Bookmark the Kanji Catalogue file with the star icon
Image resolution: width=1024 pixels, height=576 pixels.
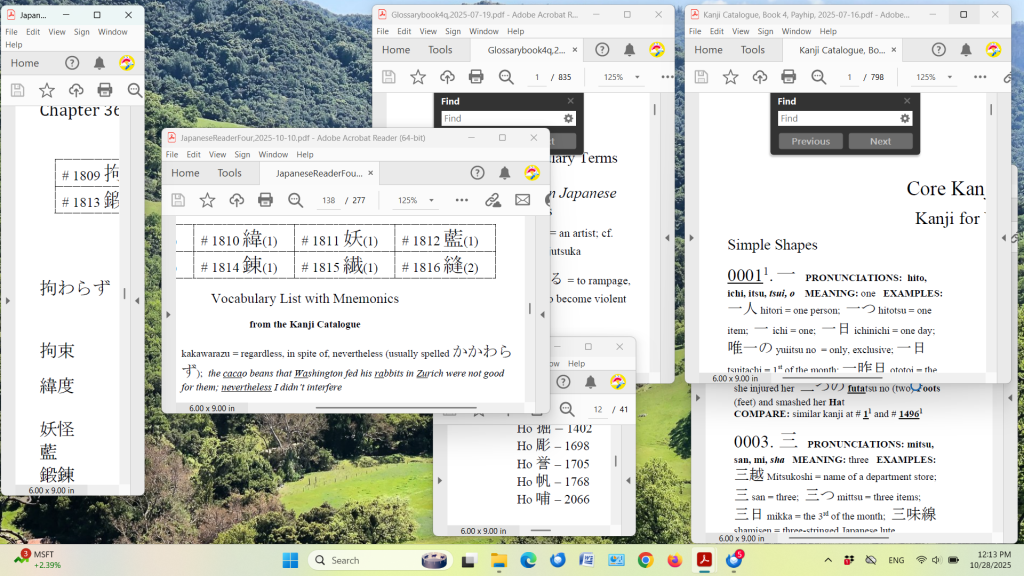pyautogui.click(x=730, y=77)
